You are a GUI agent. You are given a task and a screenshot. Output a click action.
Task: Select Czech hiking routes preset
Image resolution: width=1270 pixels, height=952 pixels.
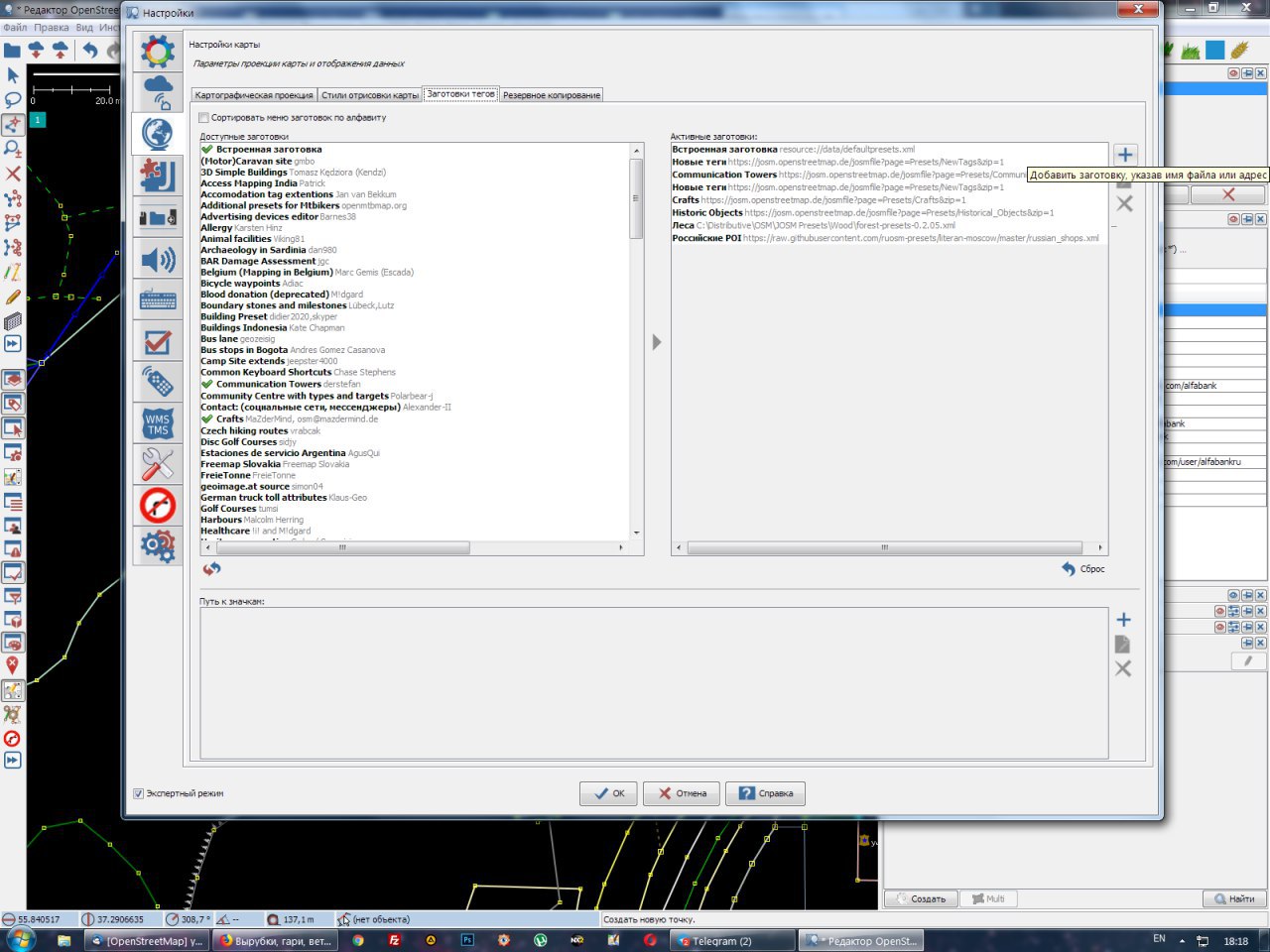[x=260, y=431]
